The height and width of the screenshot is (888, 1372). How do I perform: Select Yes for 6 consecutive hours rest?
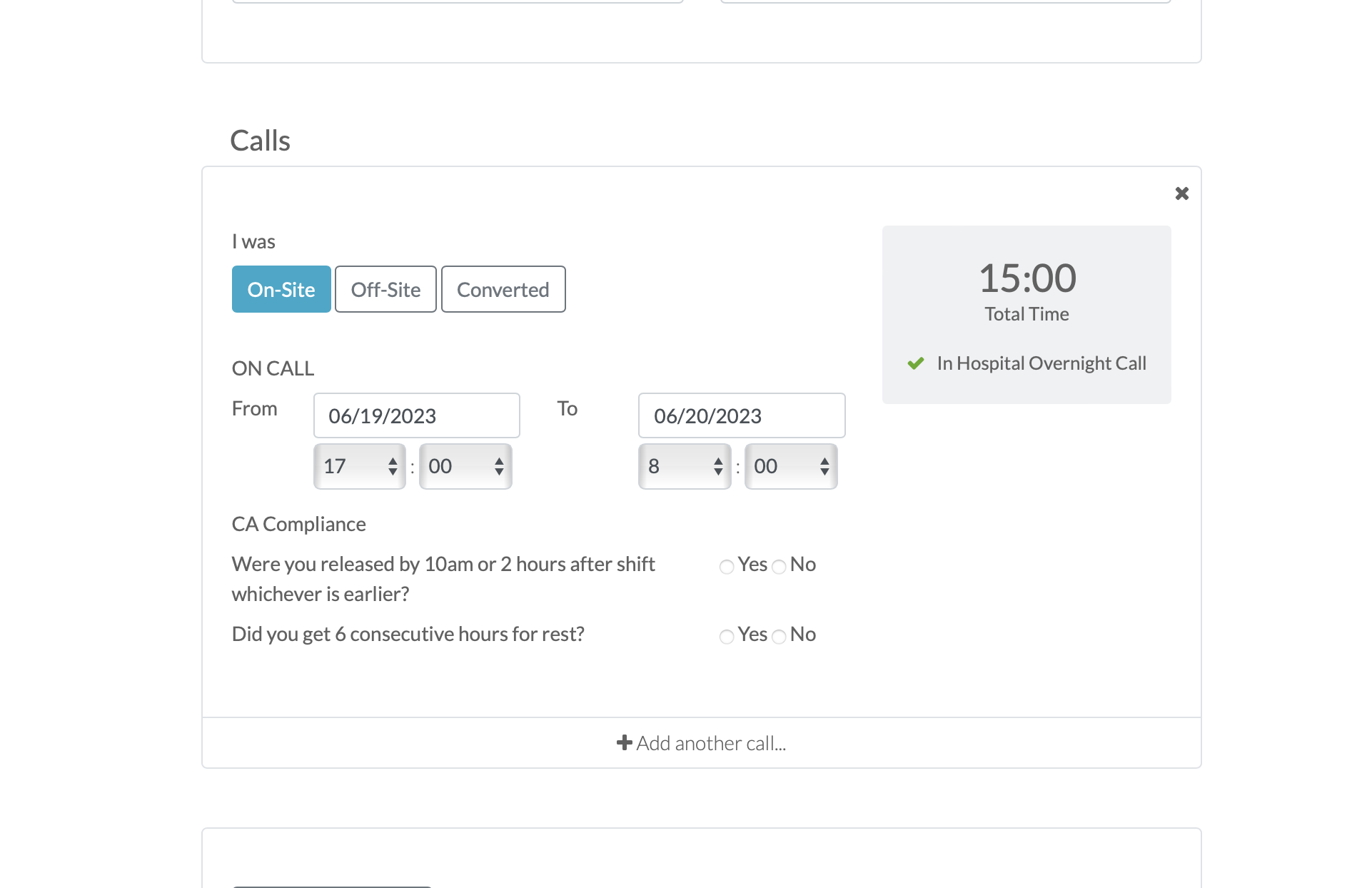(727, 637)
